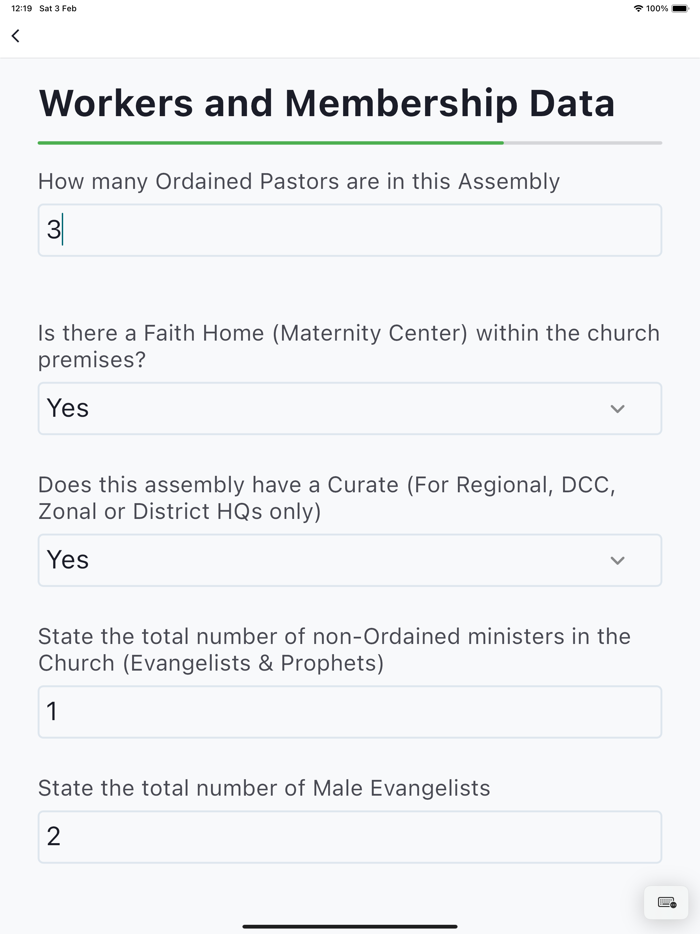Screen dimensions: 700x934
Task: Select the Male Evangelists input field
Action: pos(350,837)
